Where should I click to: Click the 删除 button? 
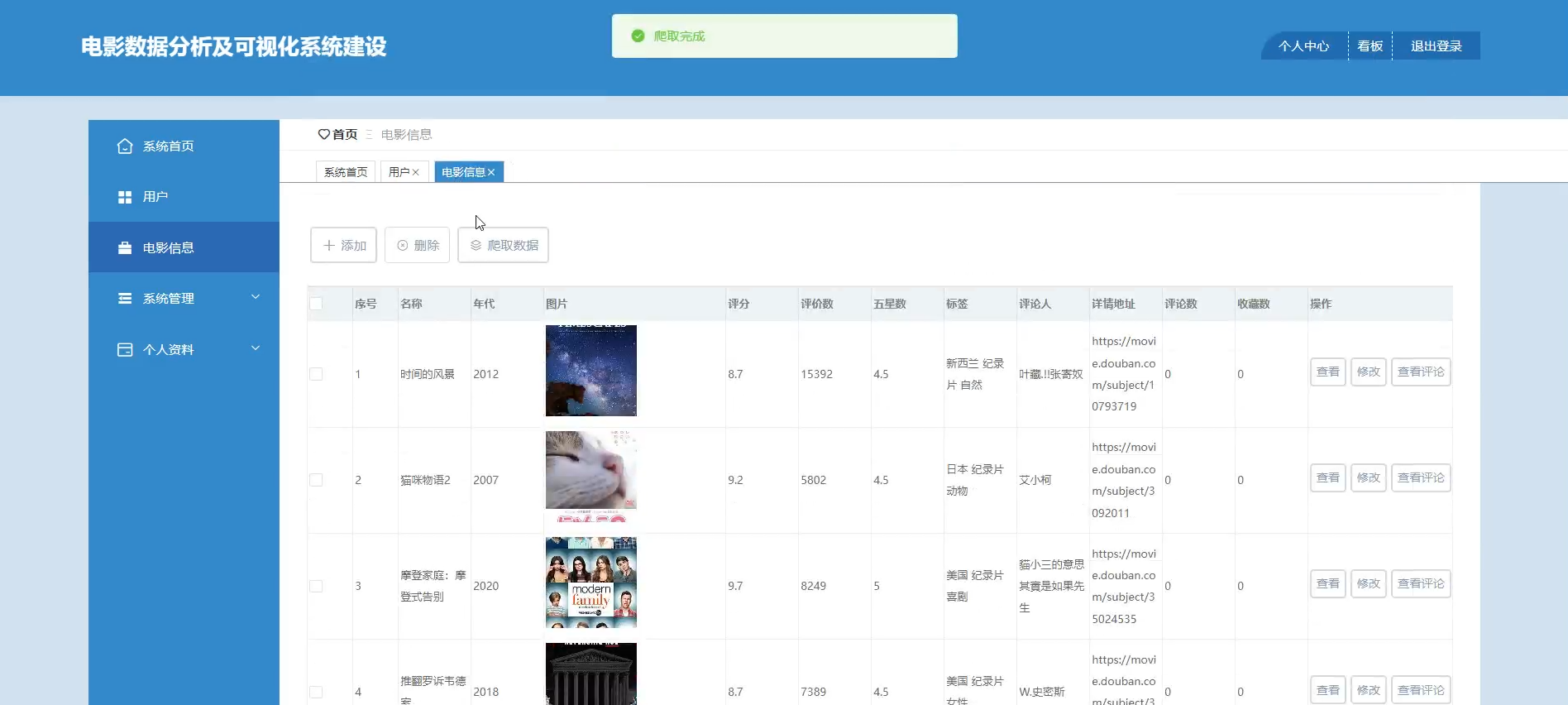point(417,246)
